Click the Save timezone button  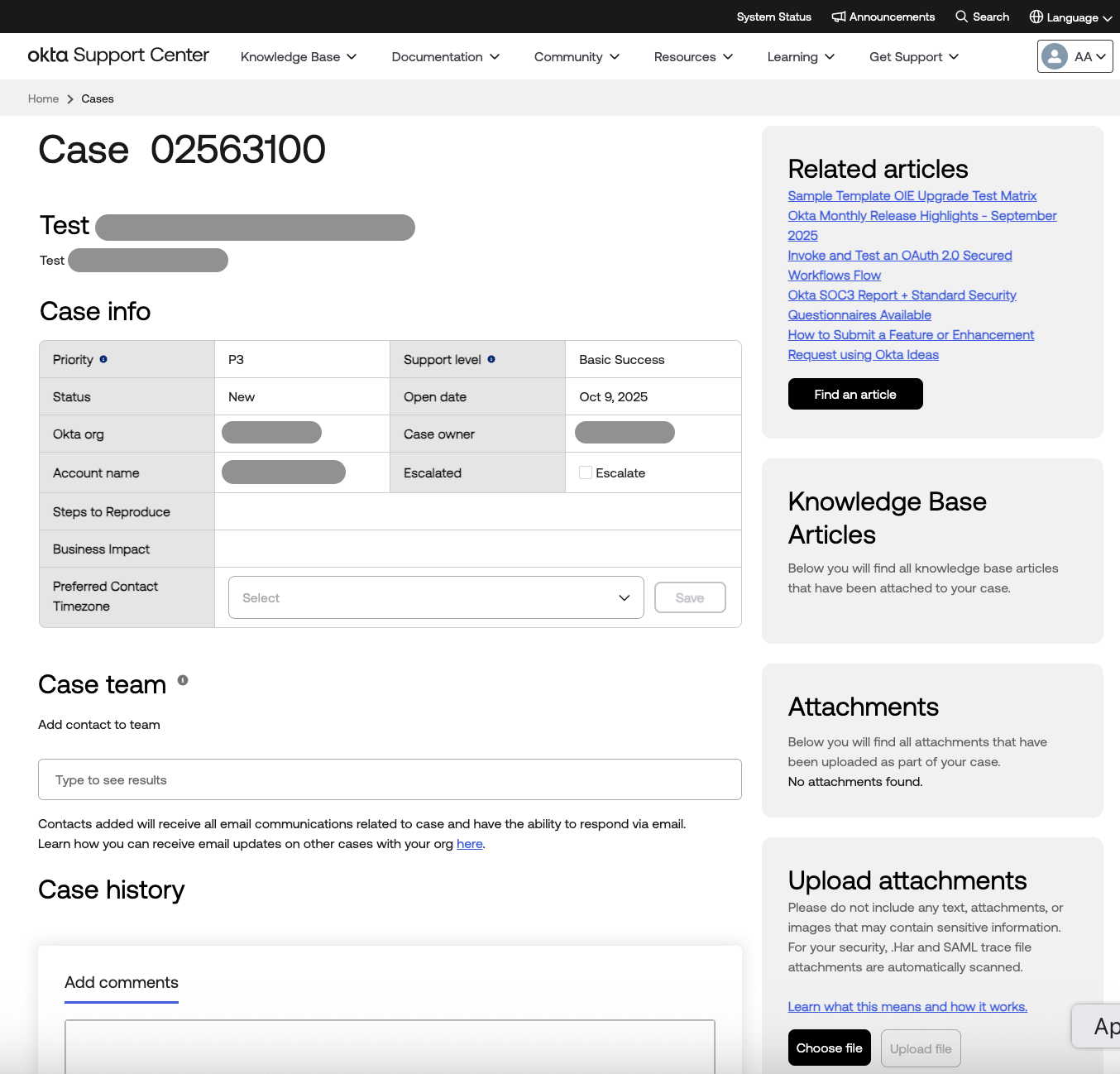(x=690, y=597)
